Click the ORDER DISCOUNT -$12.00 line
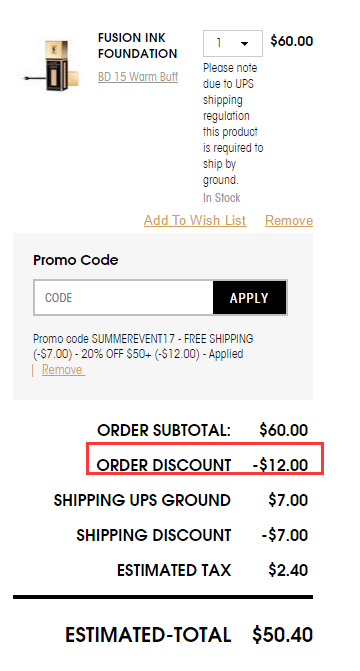 click(x=202, y=465)
